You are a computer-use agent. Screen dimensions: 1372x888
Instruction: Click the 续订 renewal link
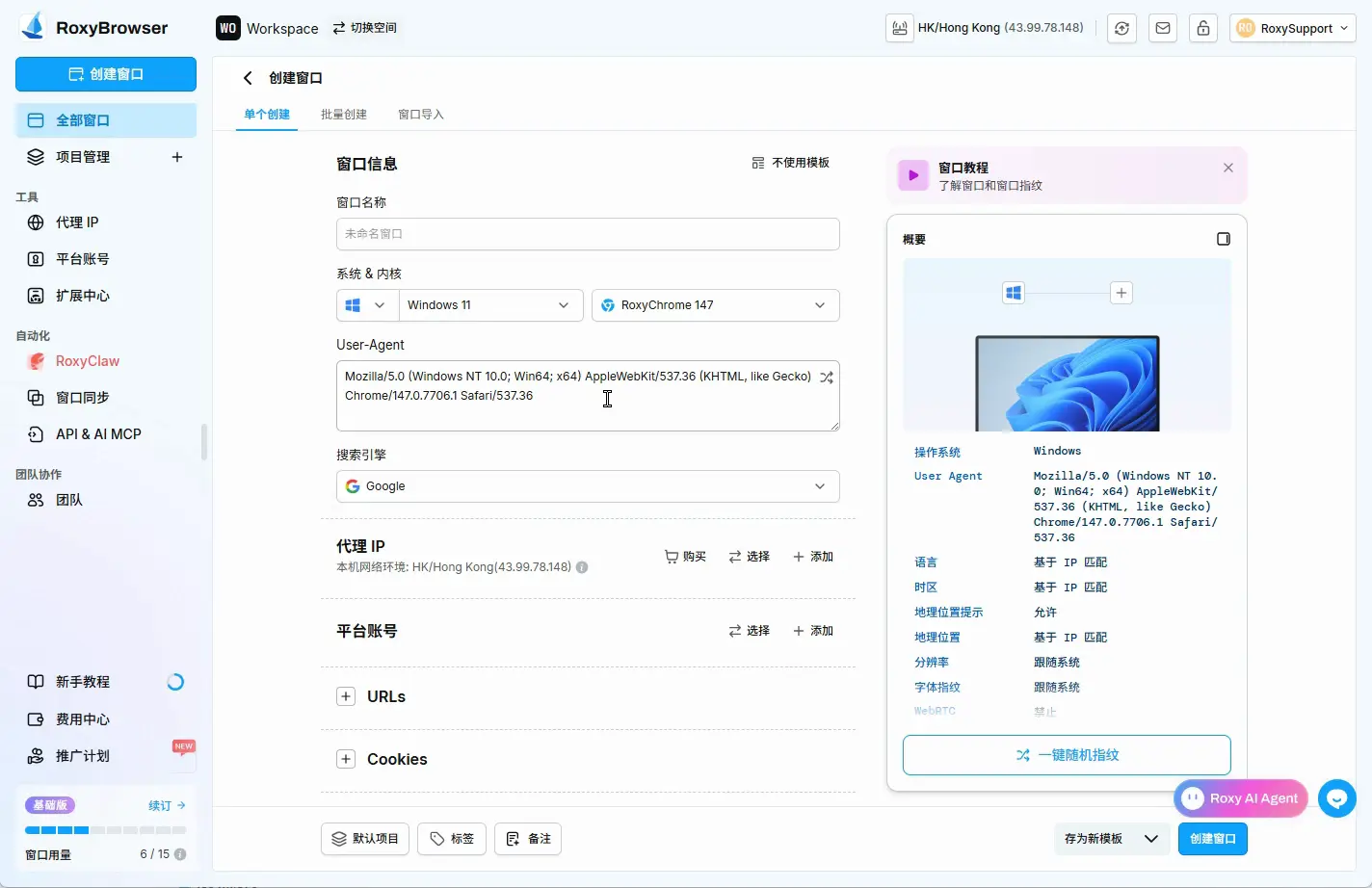pyautogui.click(x=167, y=805)
